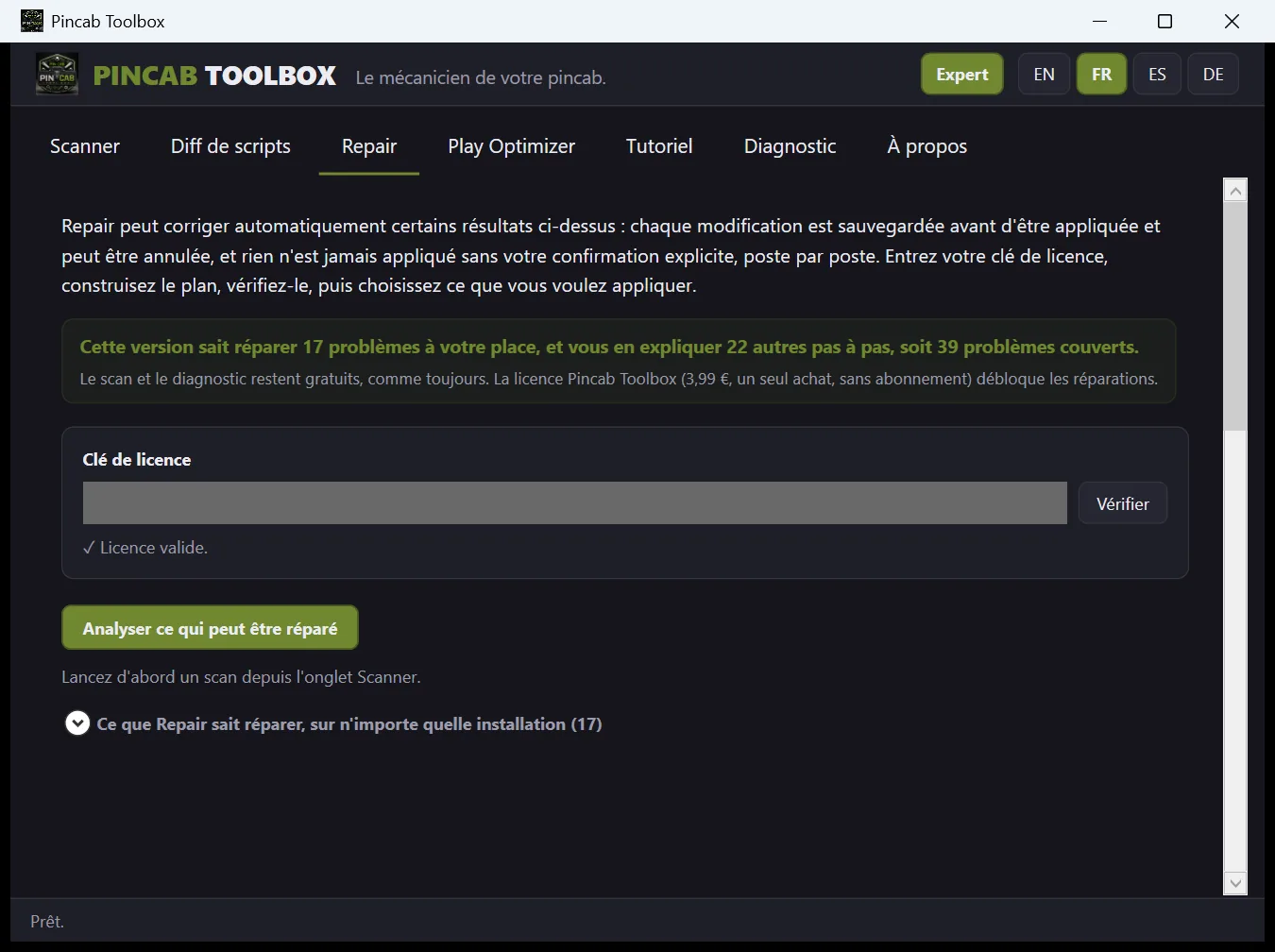Click the 'Clé de licence' label
The image size is (1275, 952).
click(137, 460)
